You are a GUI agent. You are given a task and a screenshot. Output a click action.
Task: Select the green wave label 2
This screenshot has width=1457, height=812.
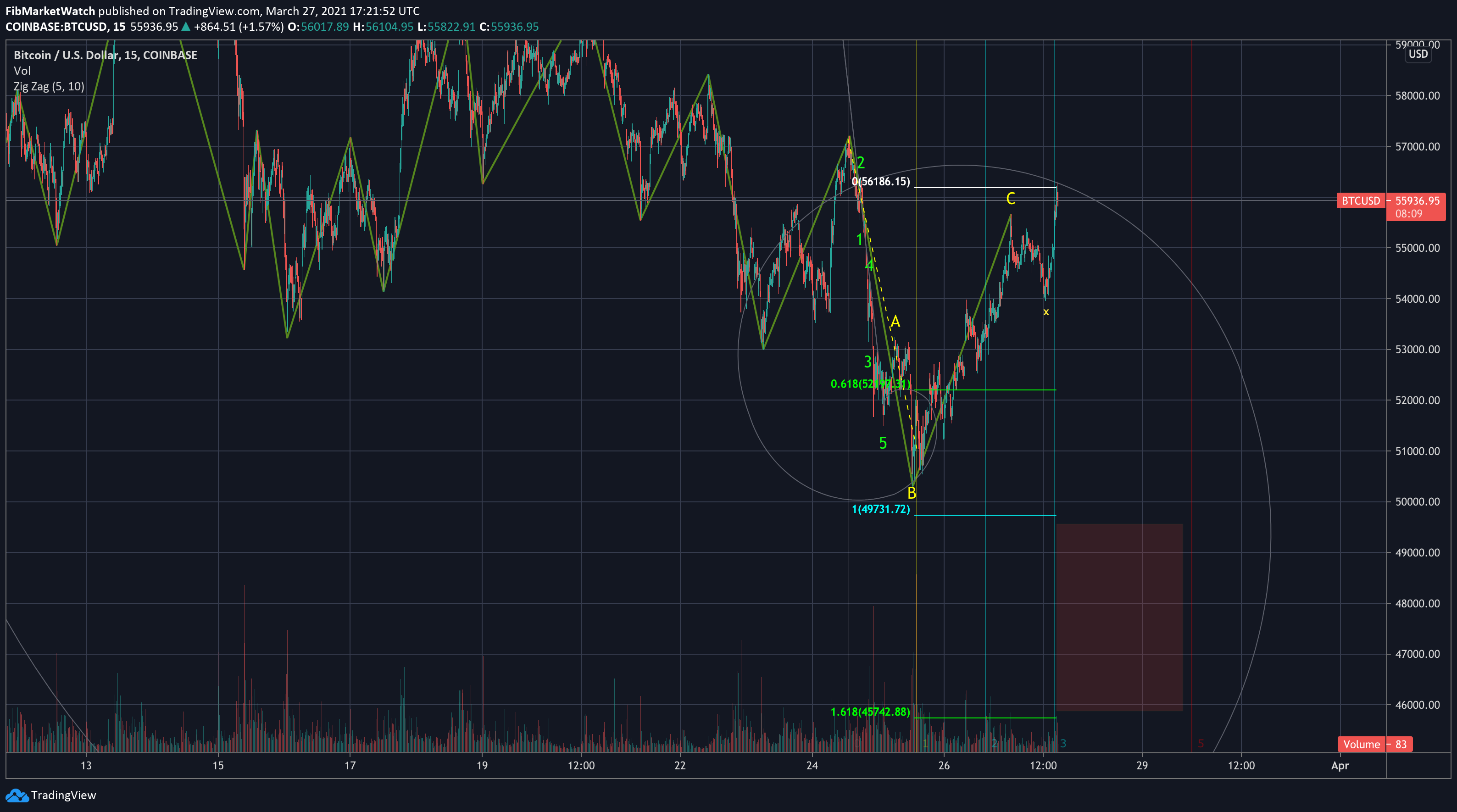click(x=861, y=163)
